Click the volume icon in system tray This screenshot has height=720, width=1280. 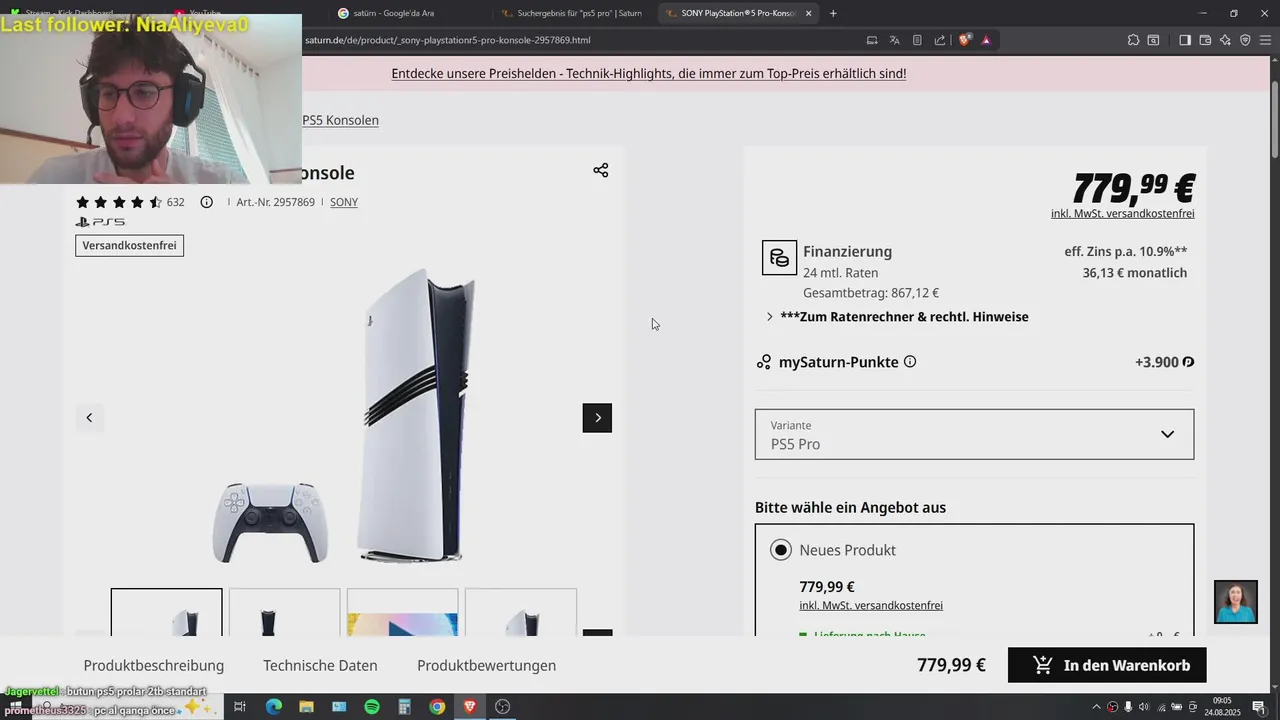[1144, 707]
